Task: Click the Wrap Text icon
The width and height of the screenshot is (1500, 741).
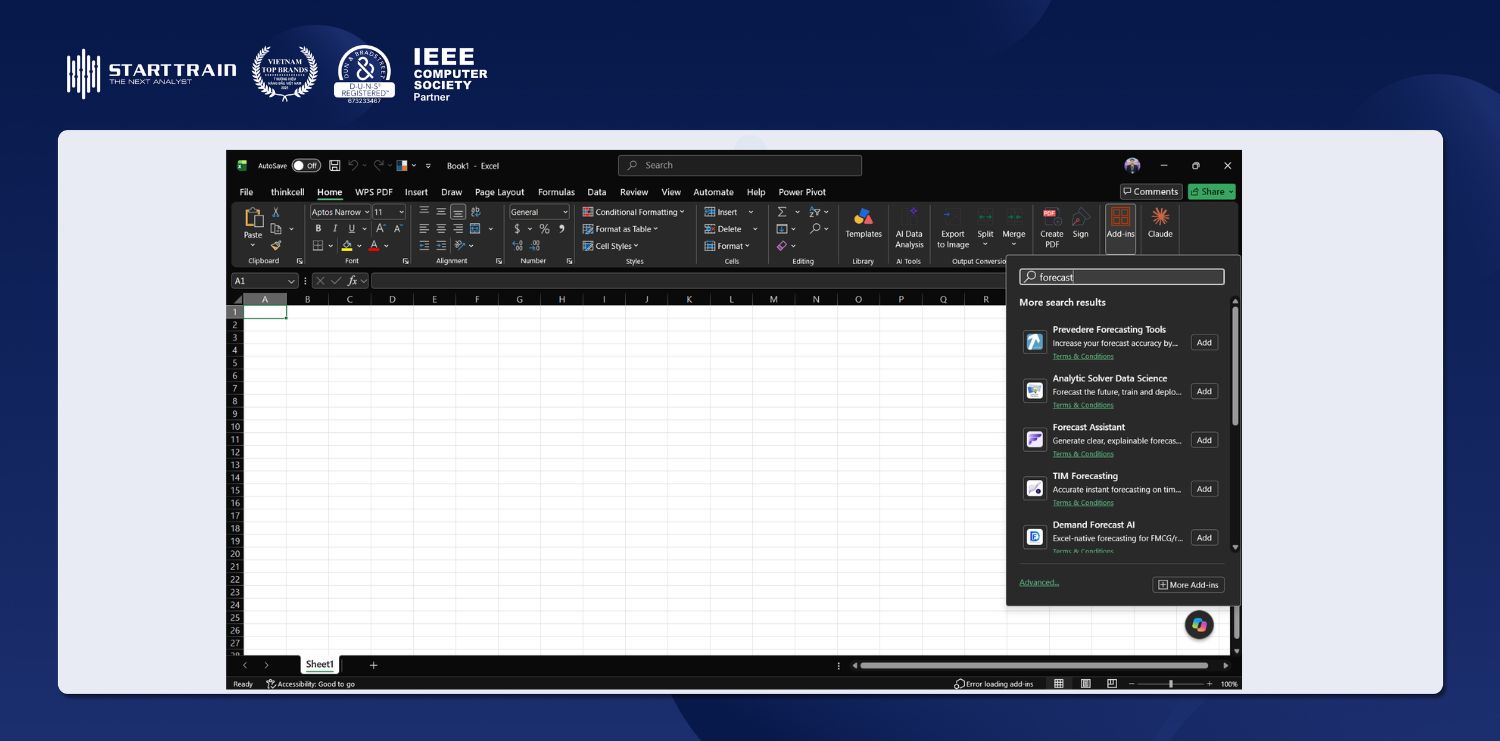Action: click(475, 212)
